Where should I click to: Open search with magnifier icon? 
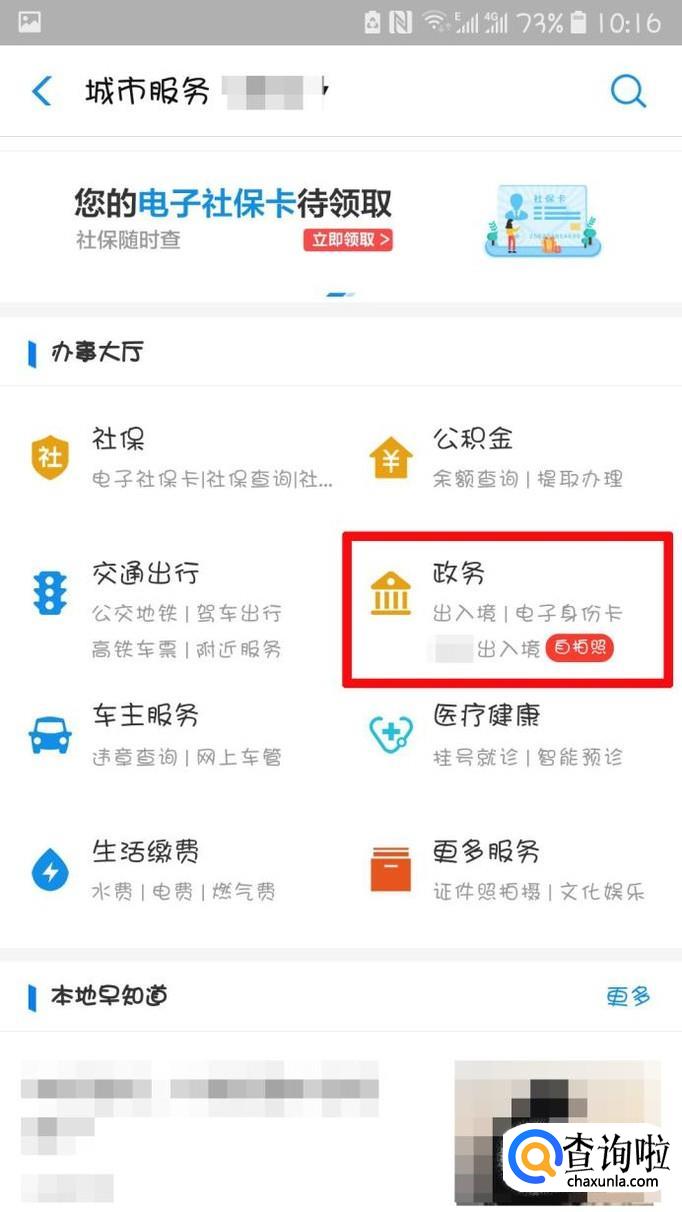pyautogui.click(x=629, y=92)
